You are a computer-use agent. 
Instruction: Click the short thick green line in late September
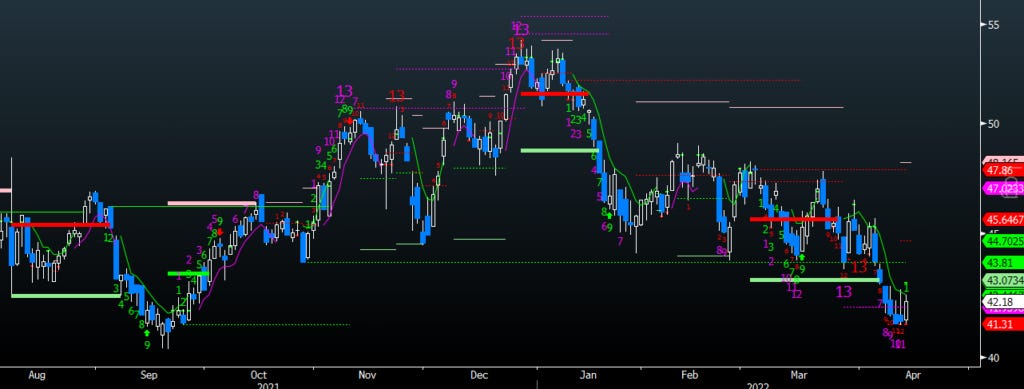coord(188,273)
